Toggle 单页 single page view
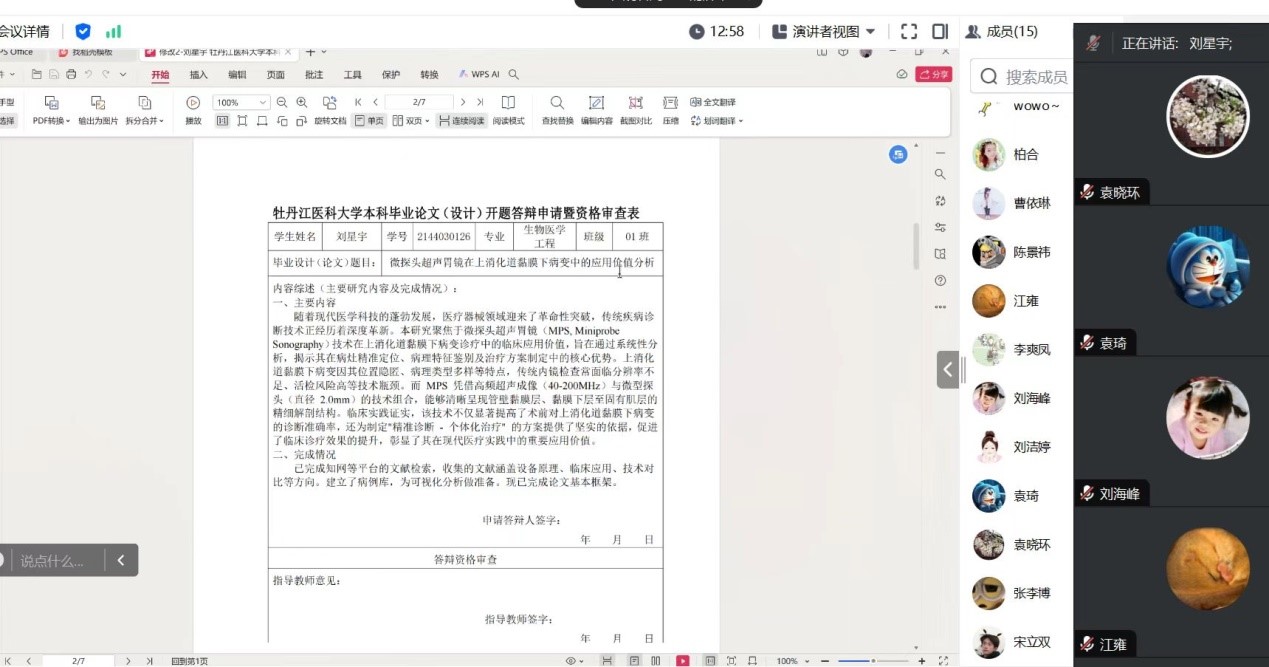This screenshot has width=1269, height=667. pos(369,121)
